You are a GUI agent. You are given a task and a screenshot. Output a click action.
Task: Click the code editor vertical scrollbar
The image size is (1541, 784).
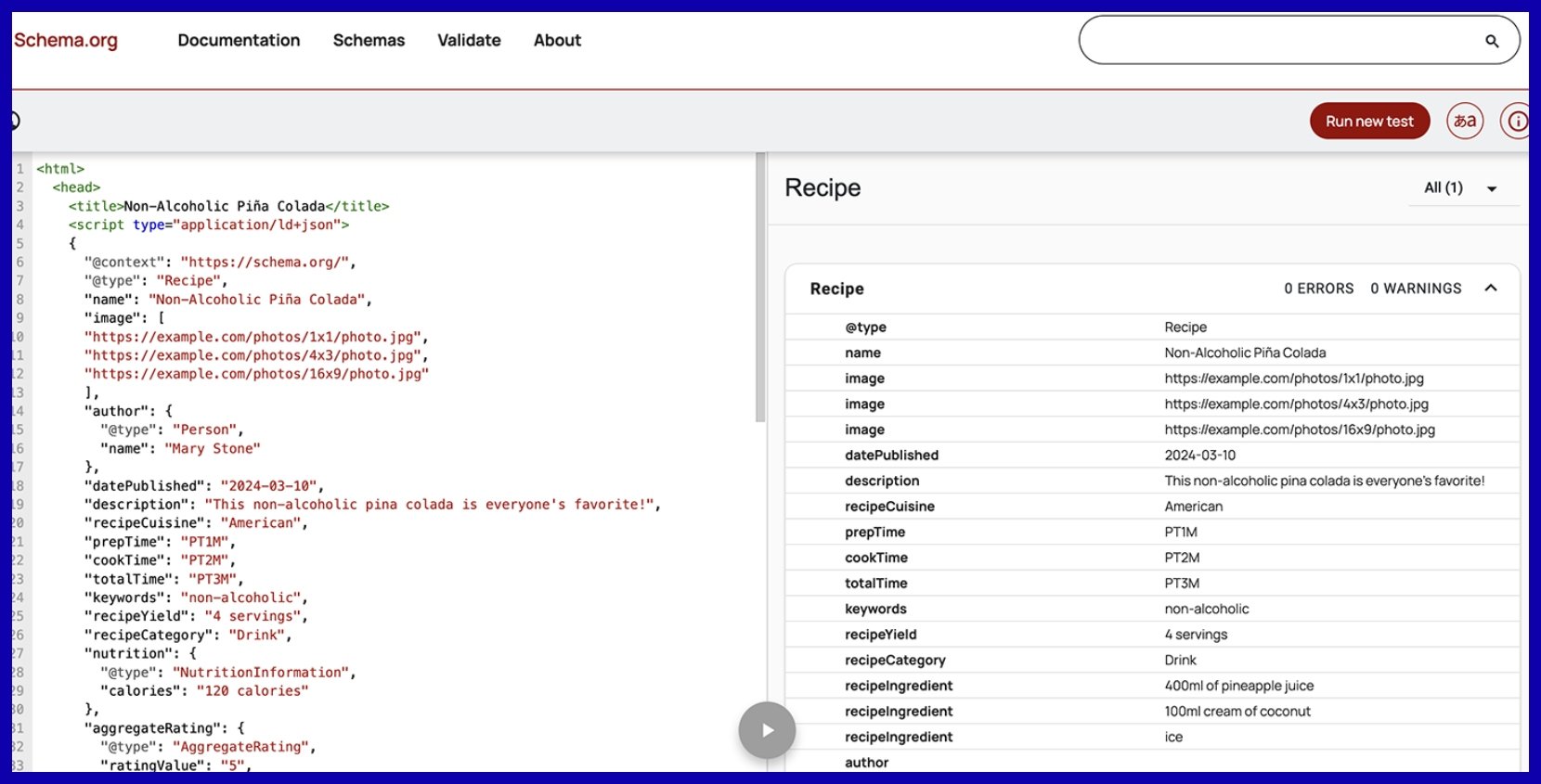click(x=760, y=288)
